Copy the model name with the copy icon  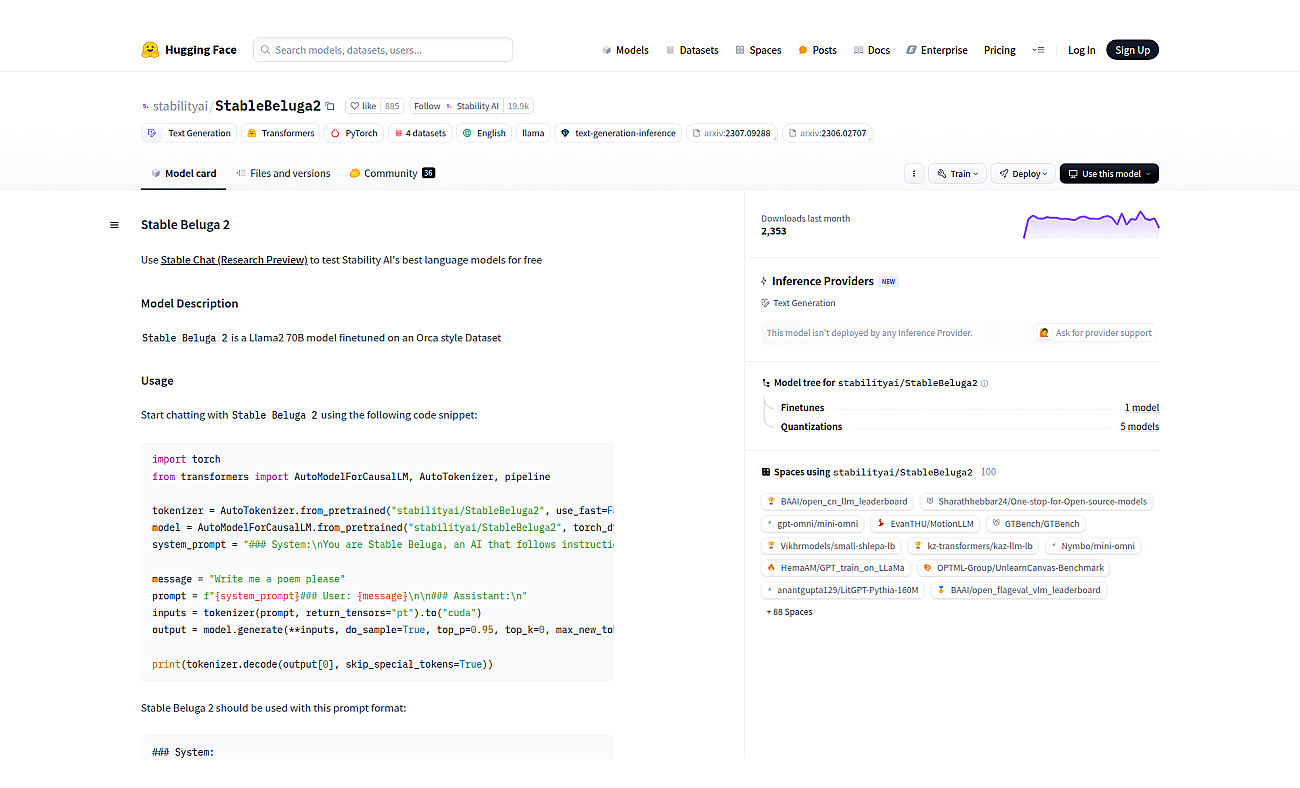pyautogui.click(x=330, y=106)
